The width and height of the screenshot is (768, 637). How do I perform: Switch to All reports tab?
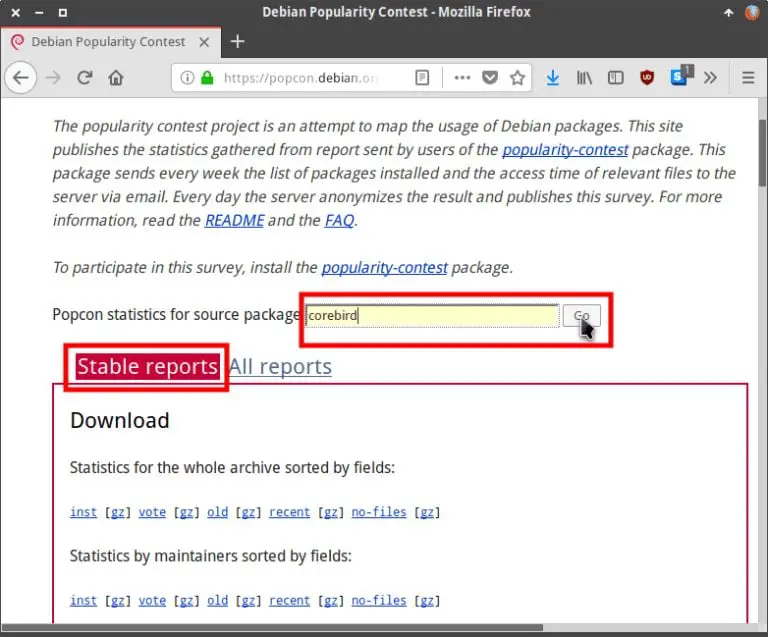(x=280, y=366)
